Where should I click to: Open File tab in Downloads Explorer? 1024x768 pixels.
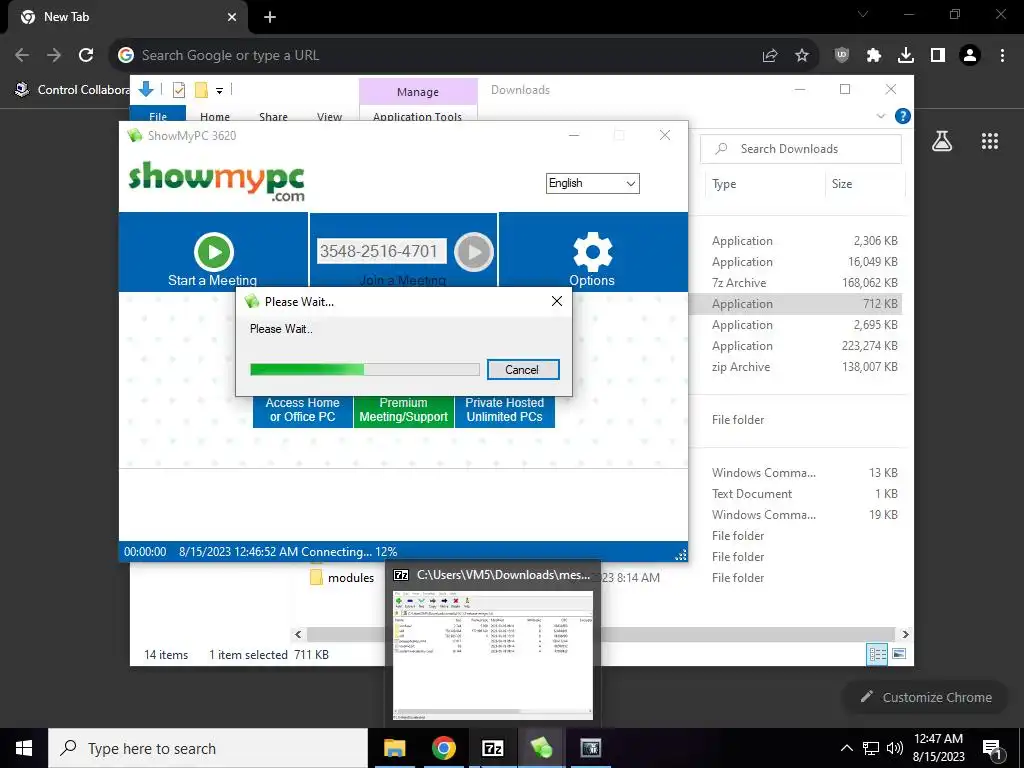158,116
